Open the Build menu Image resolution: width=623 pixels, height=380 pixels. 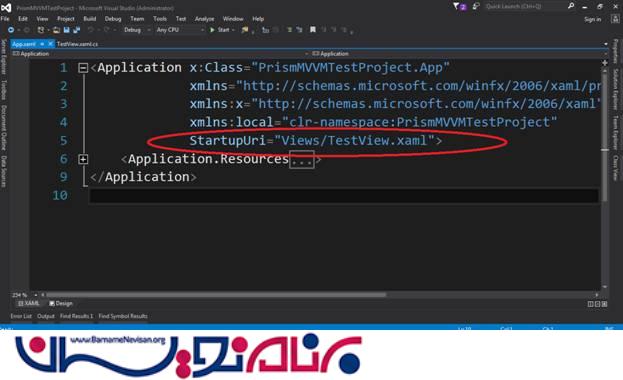click(89, 19)
